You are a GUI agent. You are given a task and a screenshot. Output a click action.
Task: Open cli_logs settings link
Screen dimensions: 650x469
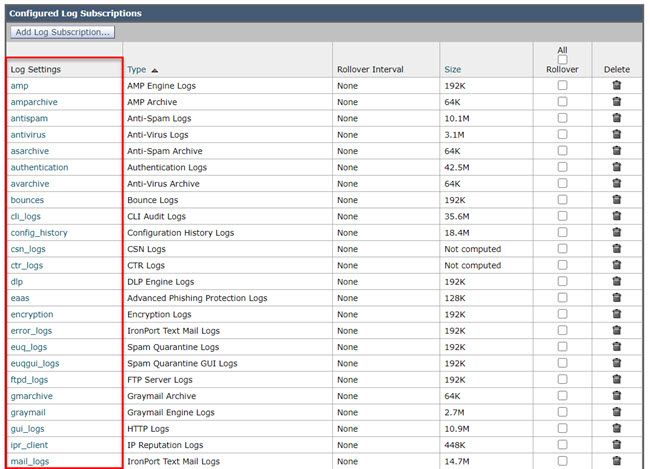[26, 216]
